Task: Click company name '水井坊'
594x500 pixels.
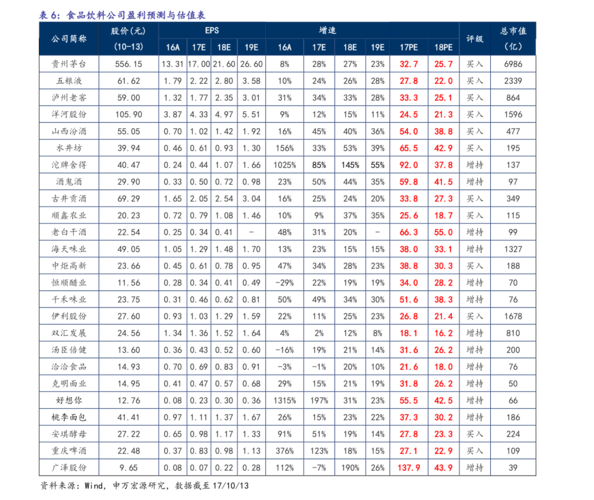Action: pos(69,148)
